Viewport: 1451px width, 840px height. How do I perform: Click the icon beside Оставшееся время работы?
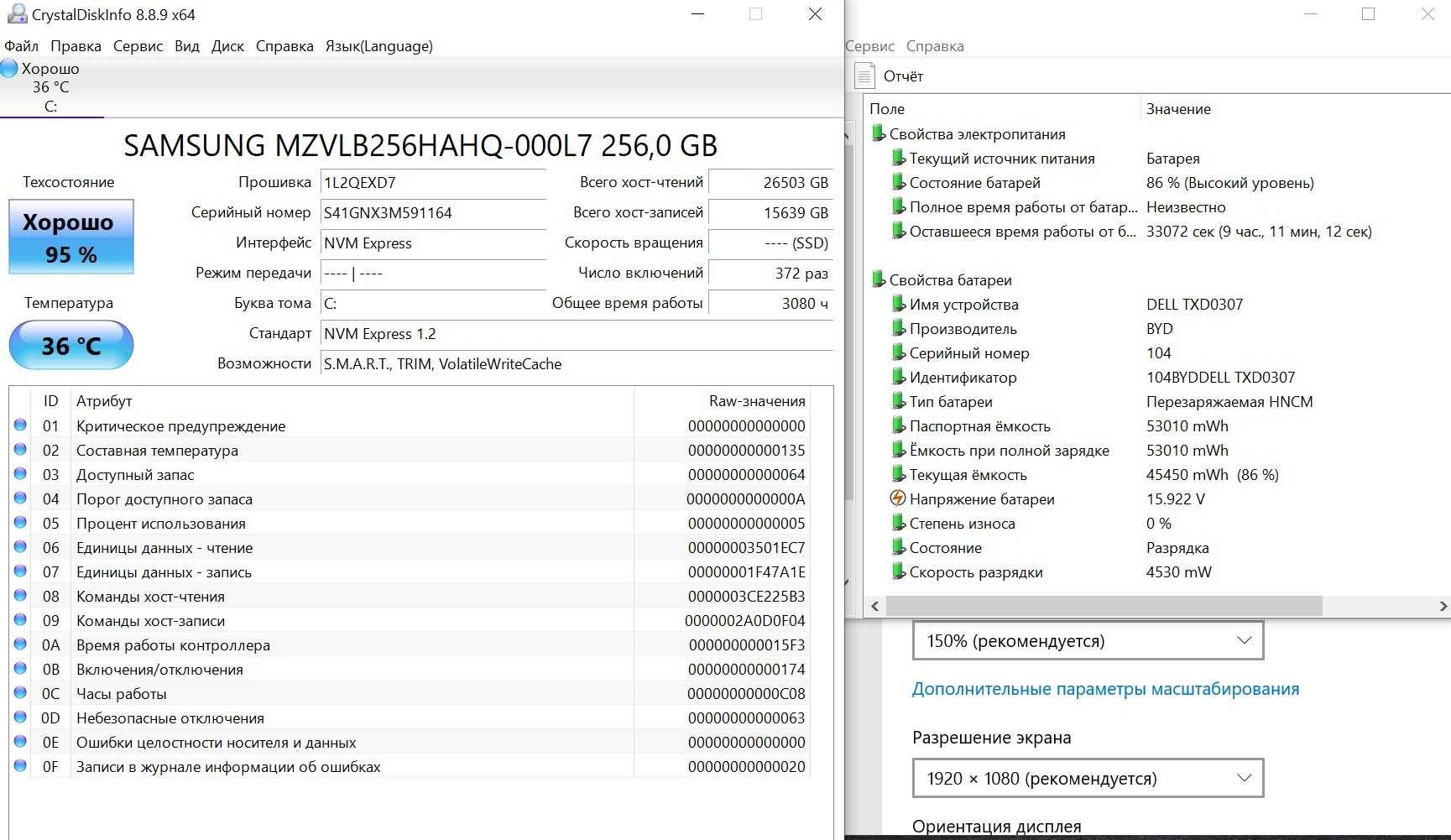tap(898, 231)
